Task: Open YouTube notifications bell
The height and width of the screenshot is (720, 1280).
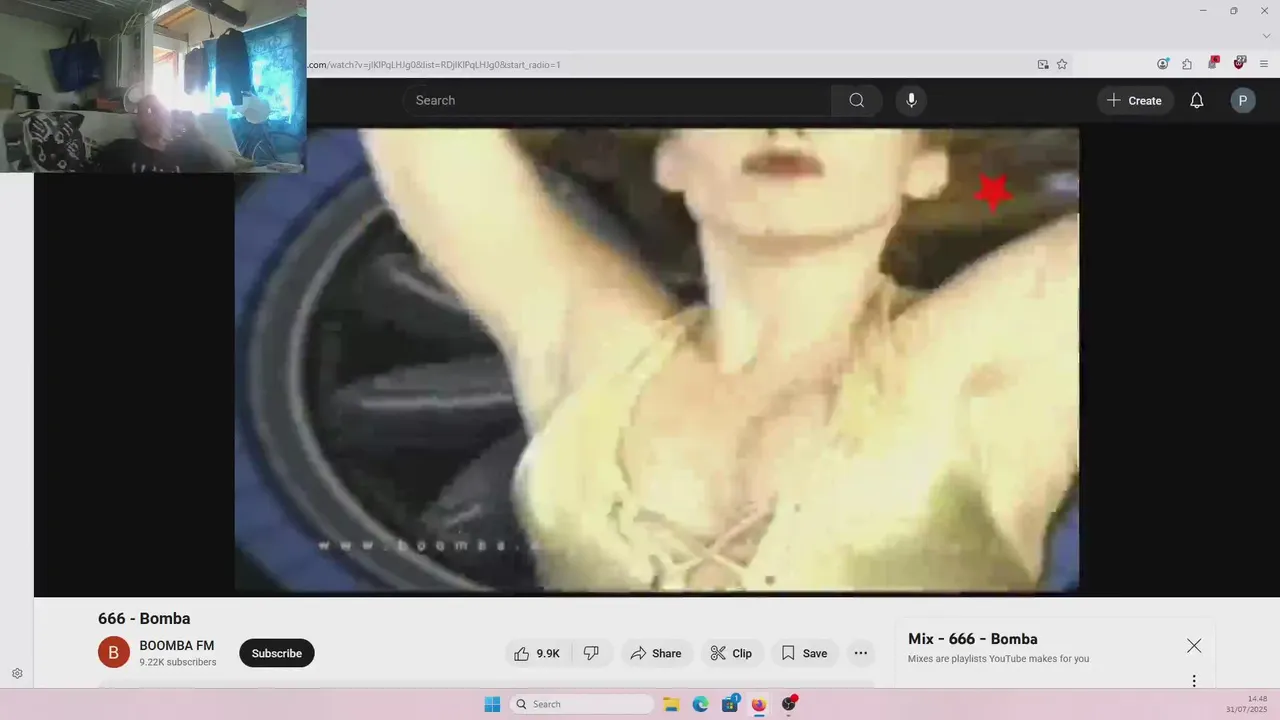Action: [x=1196, y=100]
